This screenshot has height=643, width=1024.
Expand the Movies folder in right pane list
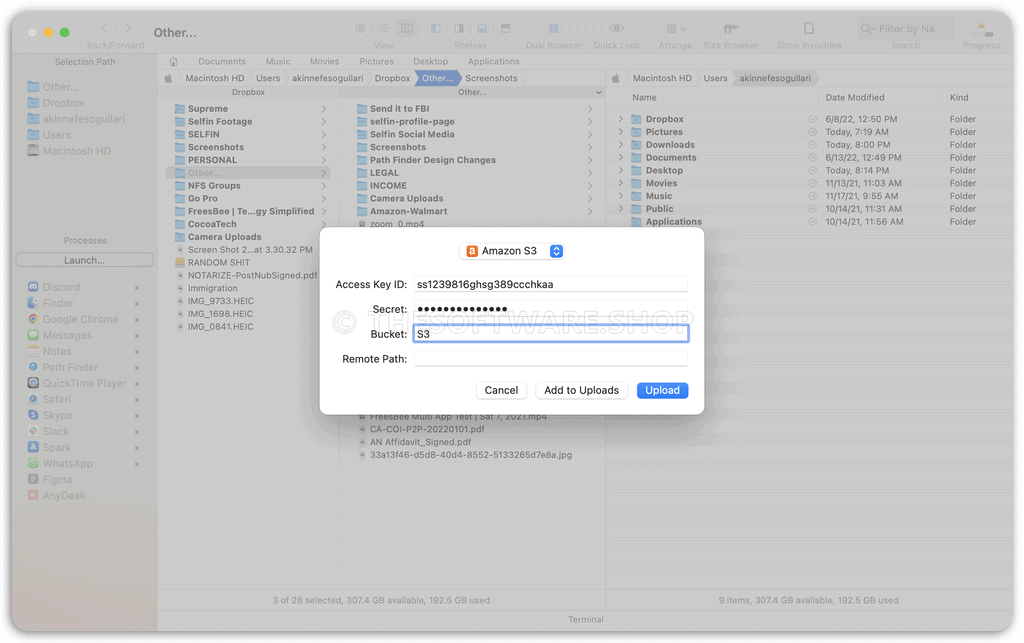tap(621, 183)
